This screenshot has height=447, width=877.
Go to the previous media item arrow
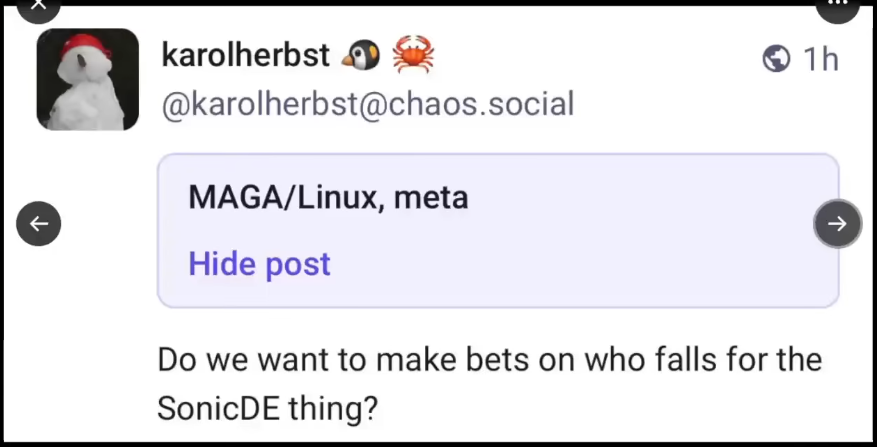[x=39, y=223]
